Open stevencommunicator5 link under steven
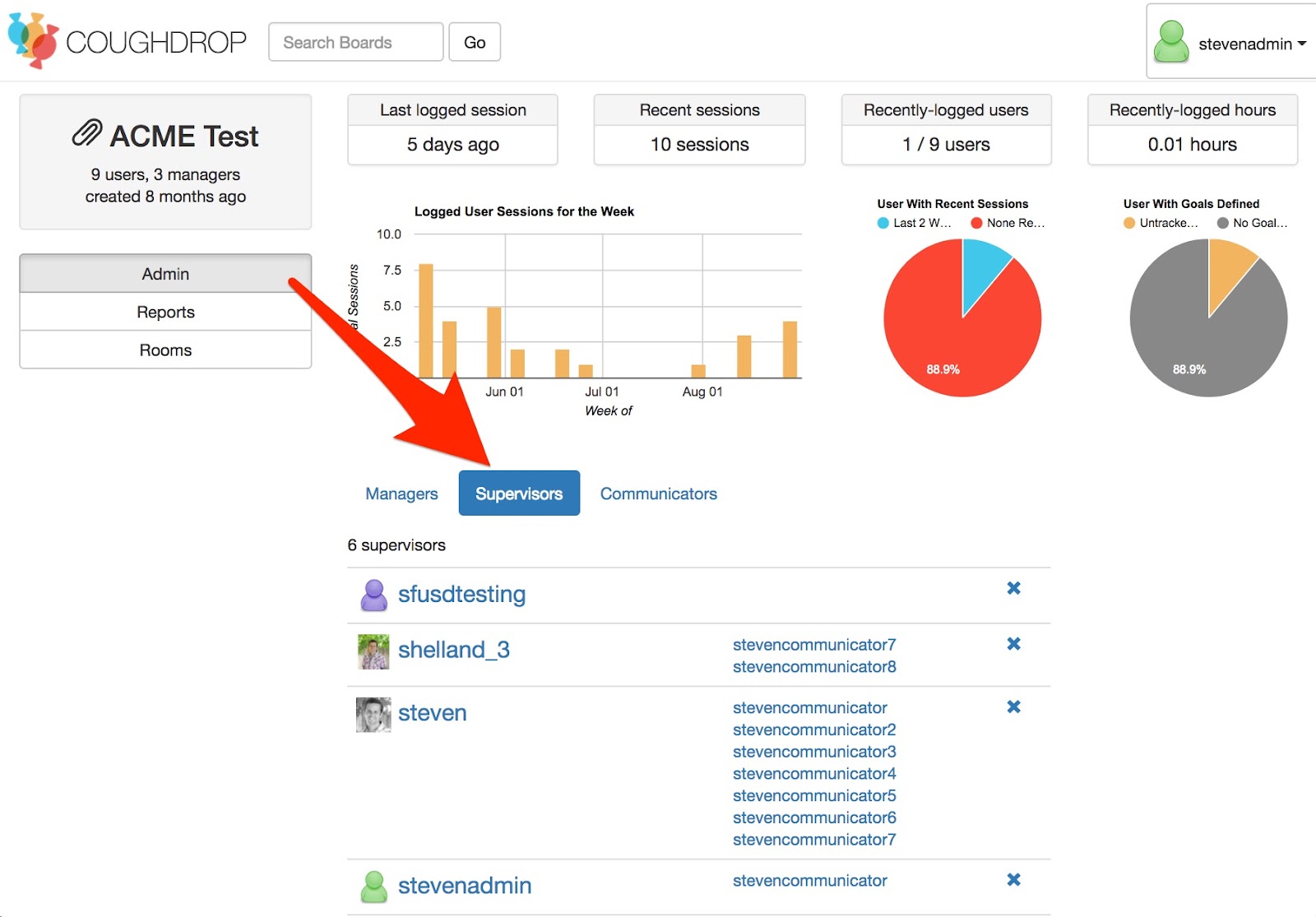The height and width of the screenshot is (917, 1316). pos(814,796)
